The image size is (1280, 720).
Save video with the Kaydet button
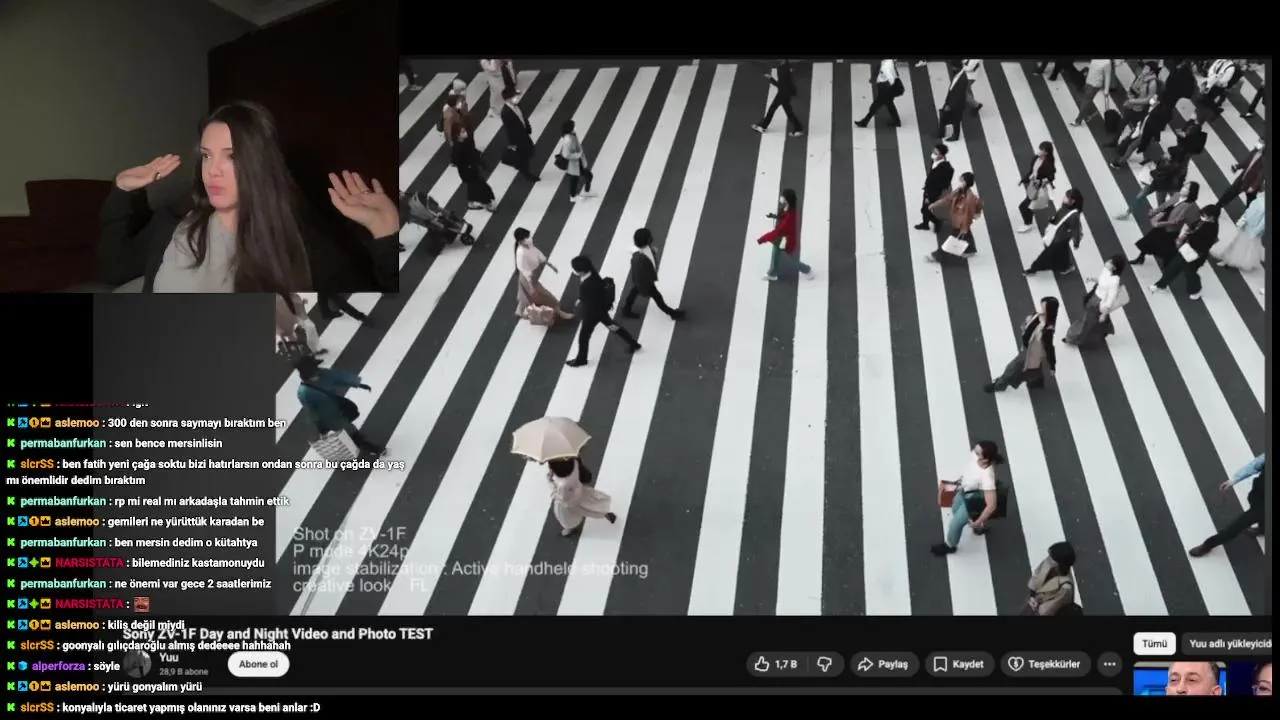tap(958, 664)
